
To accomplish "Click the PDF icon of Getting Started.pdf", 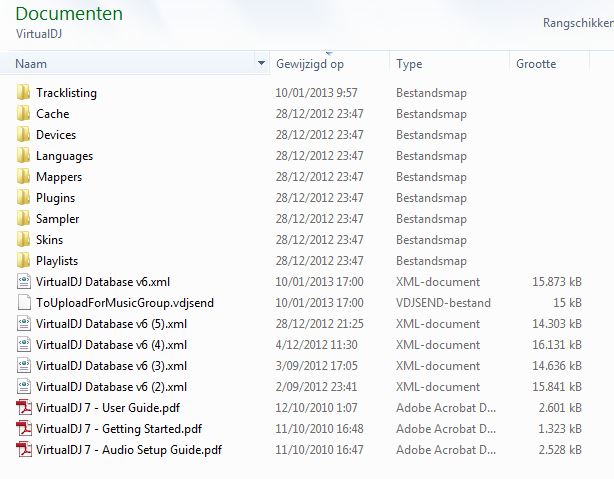I will (24, 428).
